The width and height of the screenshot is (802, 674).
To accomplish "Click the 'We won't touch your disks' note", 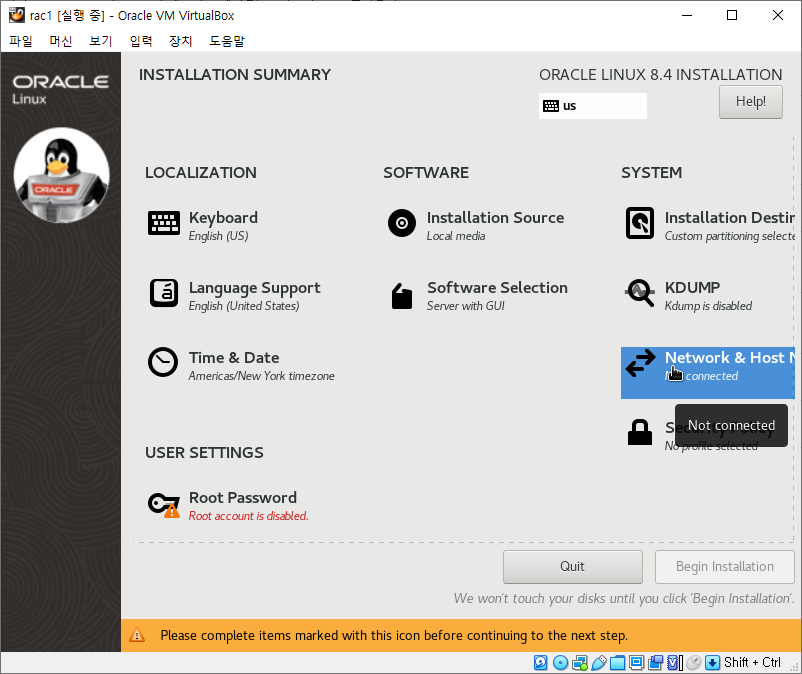I will 624,598.
